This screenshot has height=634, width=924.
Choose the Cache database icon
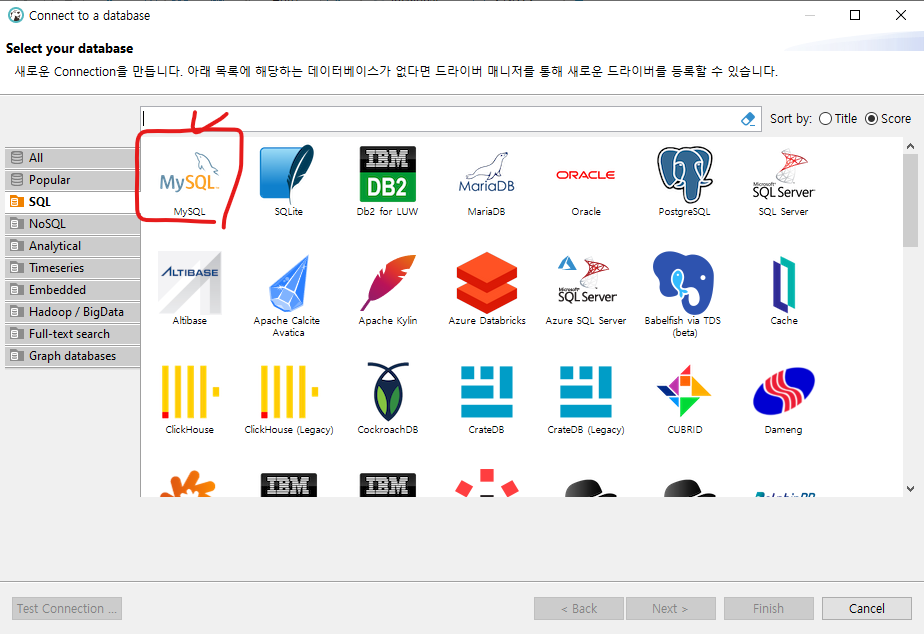(x=784, y=284)
